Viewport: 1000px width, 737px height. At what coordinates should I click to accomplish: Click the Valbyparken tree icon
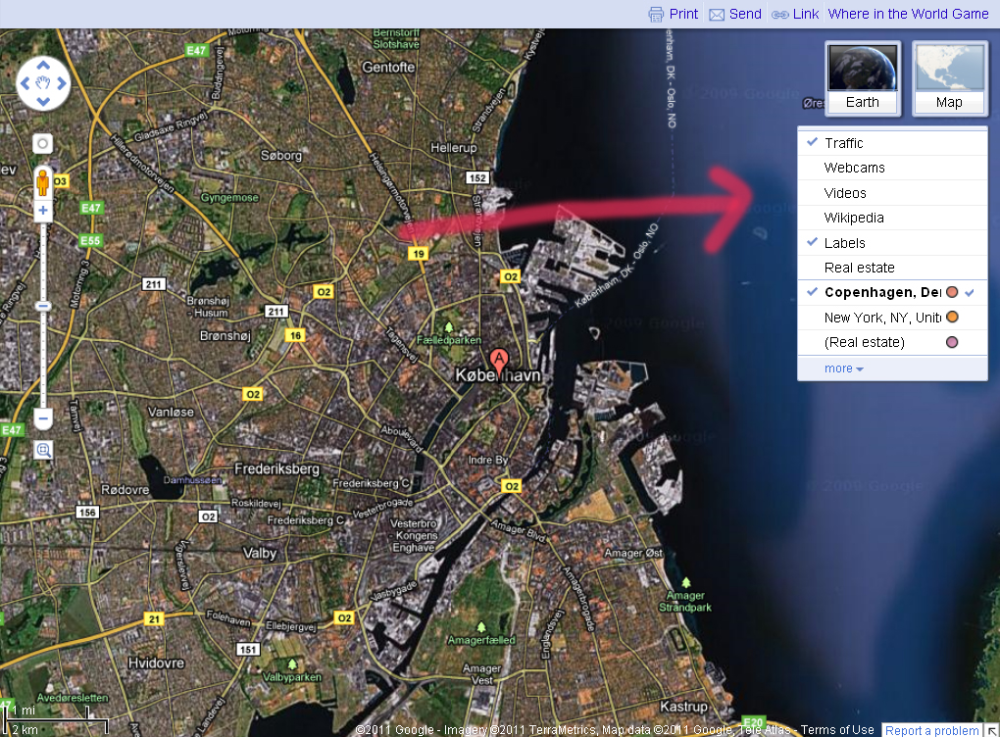(x=292, y=664)
